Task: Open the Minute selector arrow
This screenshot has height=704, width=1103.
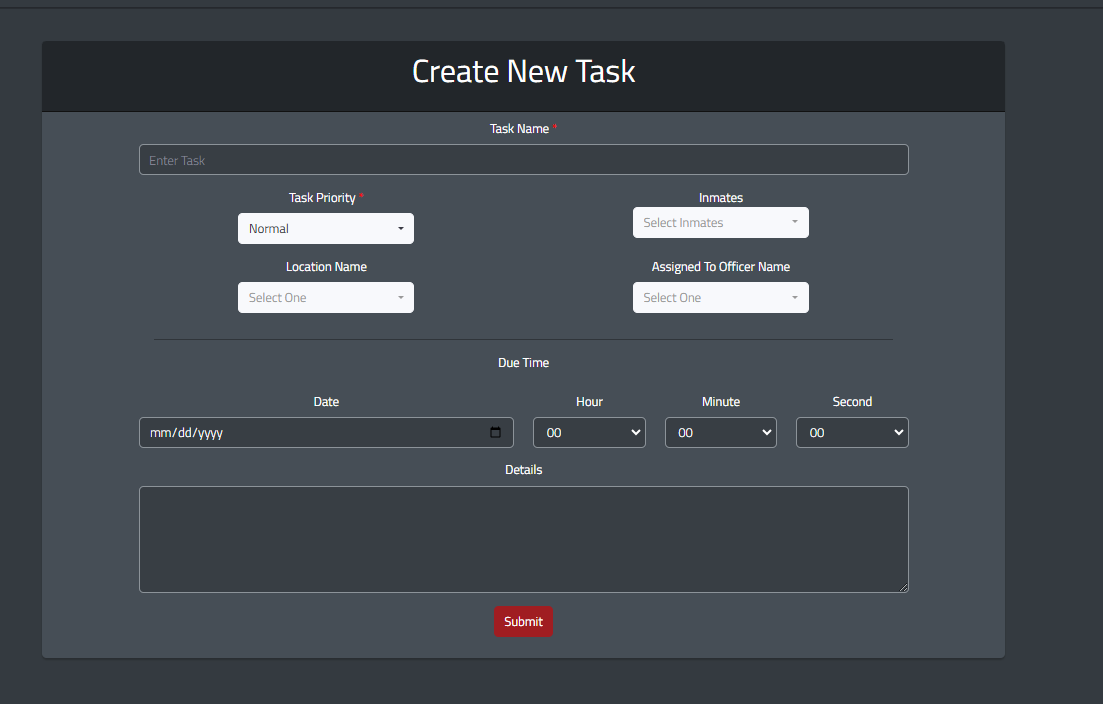Action: [x=765, y=432]
